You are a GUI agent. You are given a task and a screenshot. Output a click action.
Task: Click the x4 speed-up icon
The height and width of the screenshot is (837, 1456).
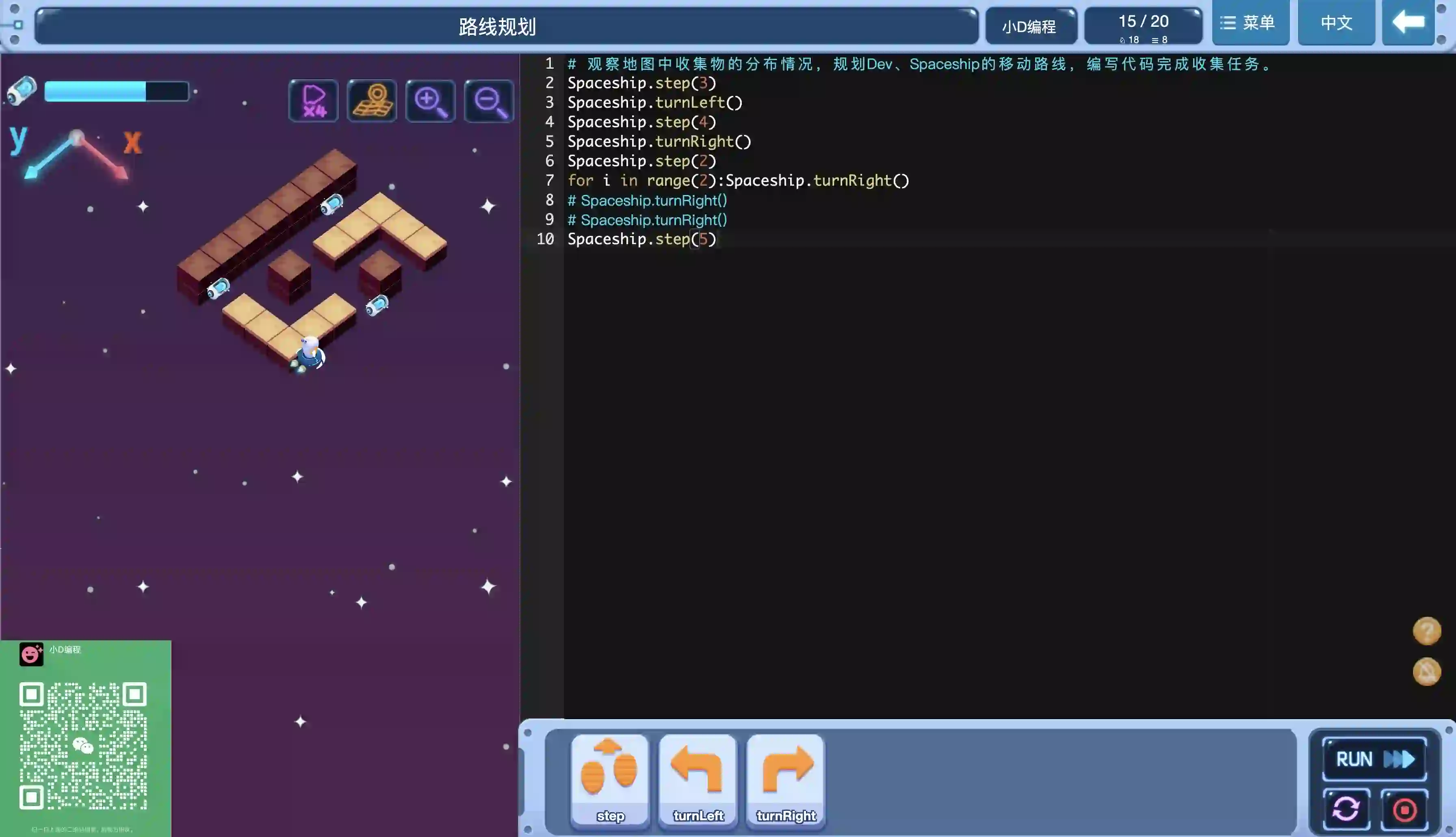coord(313,101)
